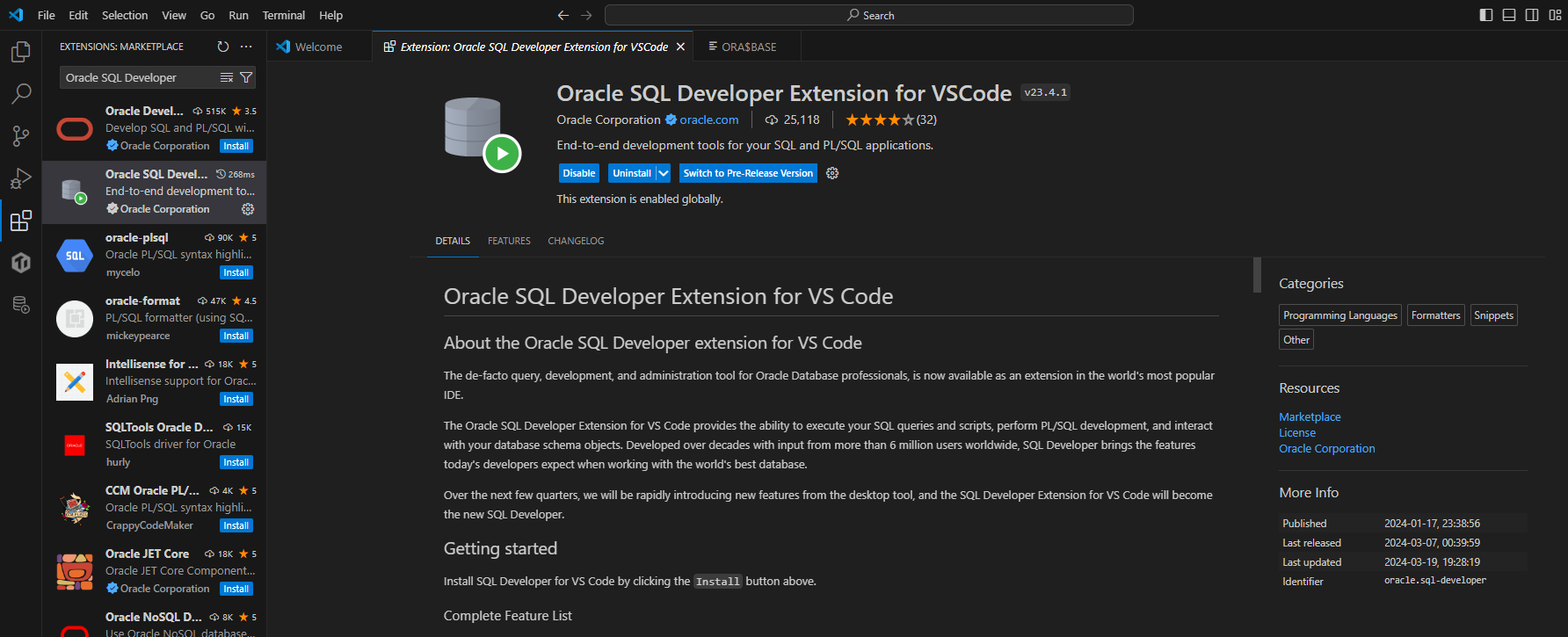
Task: Refresh the extensions marketplace list
Action: pyautogui.click(x=223, y=47)
